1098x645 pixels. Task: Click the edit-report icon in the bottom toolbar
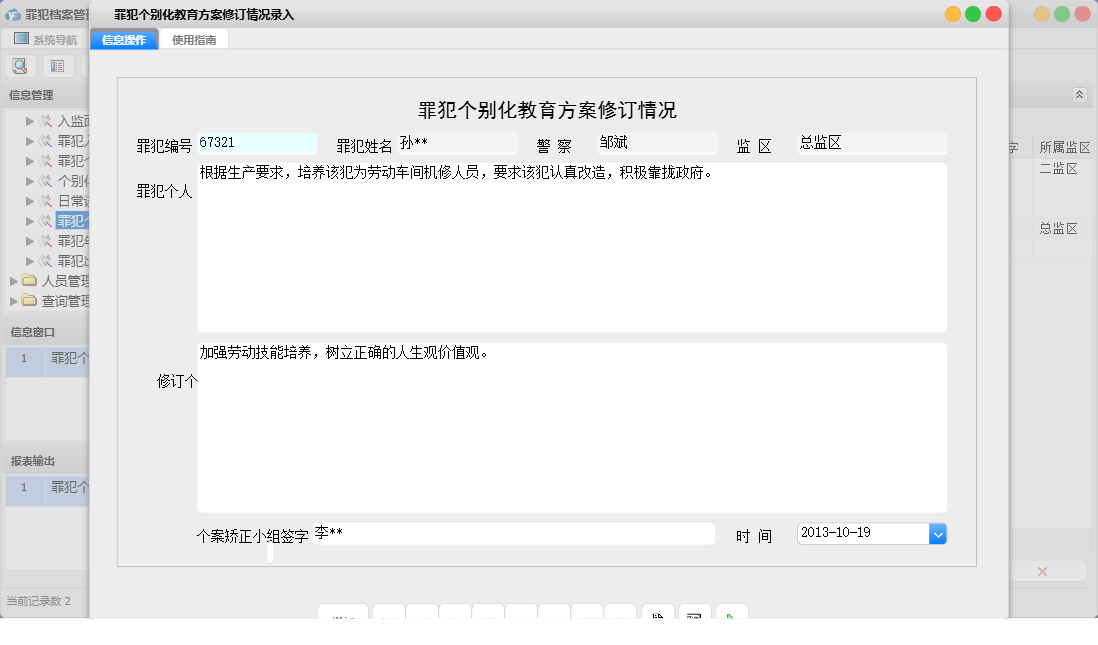(x=657, y=618)
